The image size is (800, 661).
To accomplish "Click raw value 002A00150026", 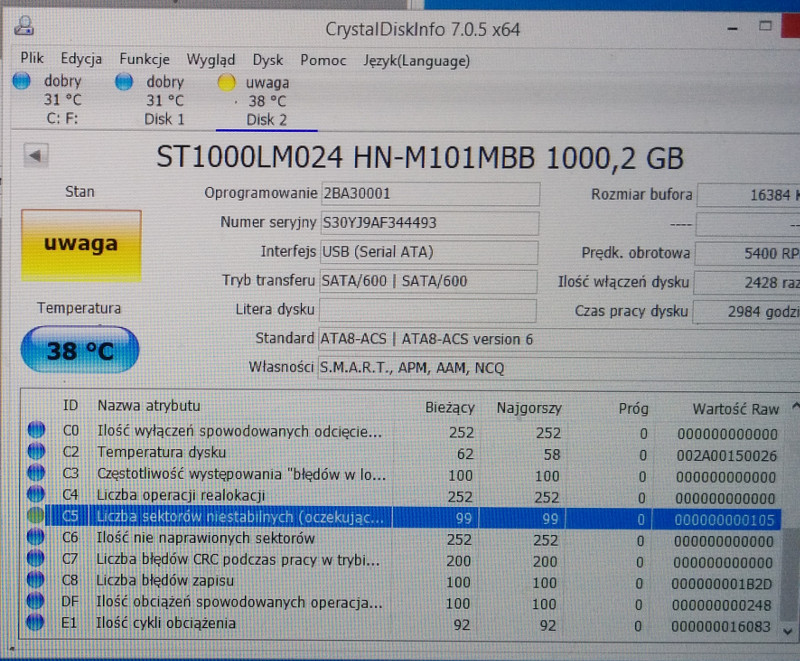I will (727, 455).
